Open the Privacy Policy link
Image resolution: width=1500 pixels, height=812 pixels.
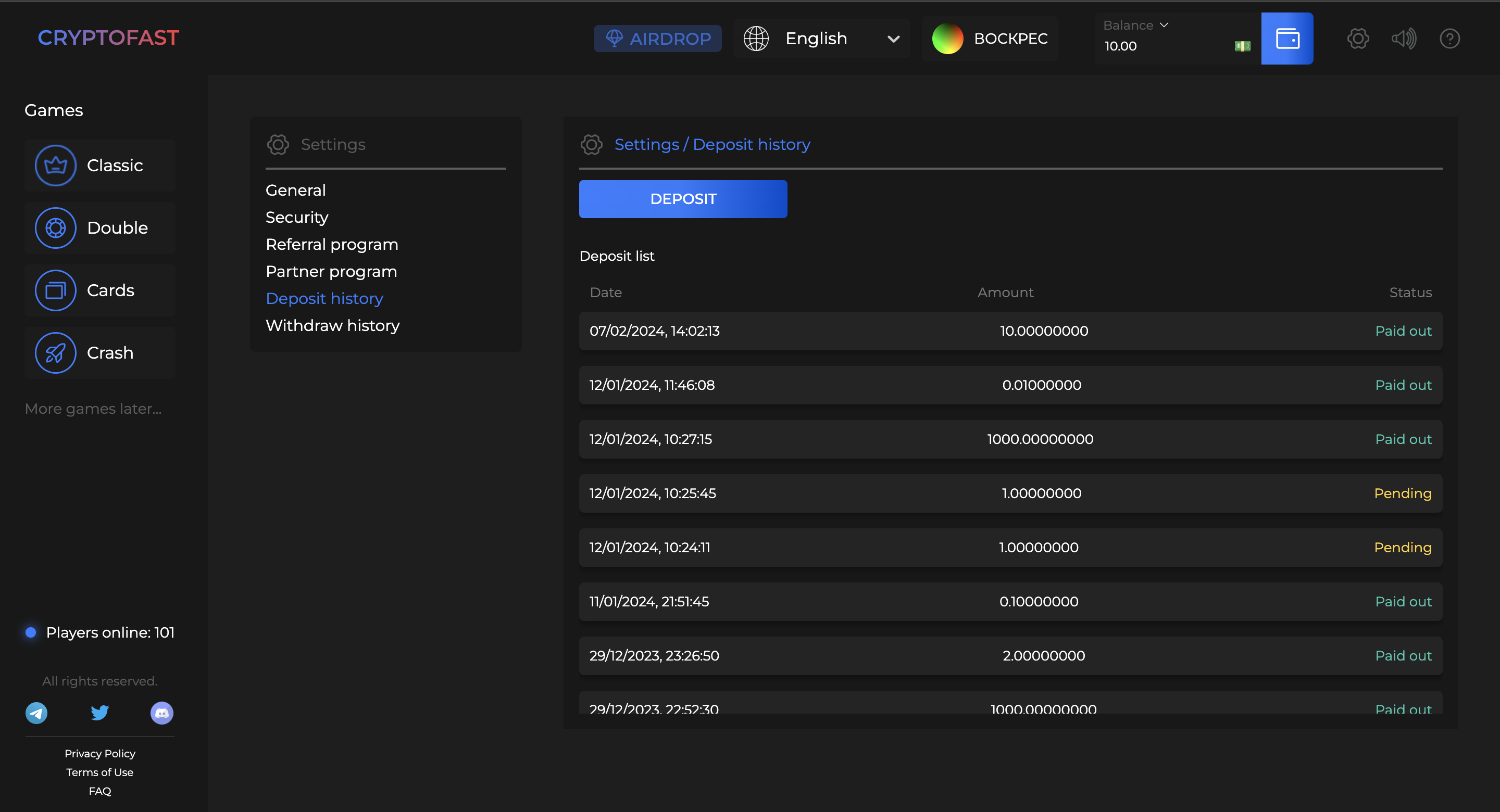pos(99,753)
